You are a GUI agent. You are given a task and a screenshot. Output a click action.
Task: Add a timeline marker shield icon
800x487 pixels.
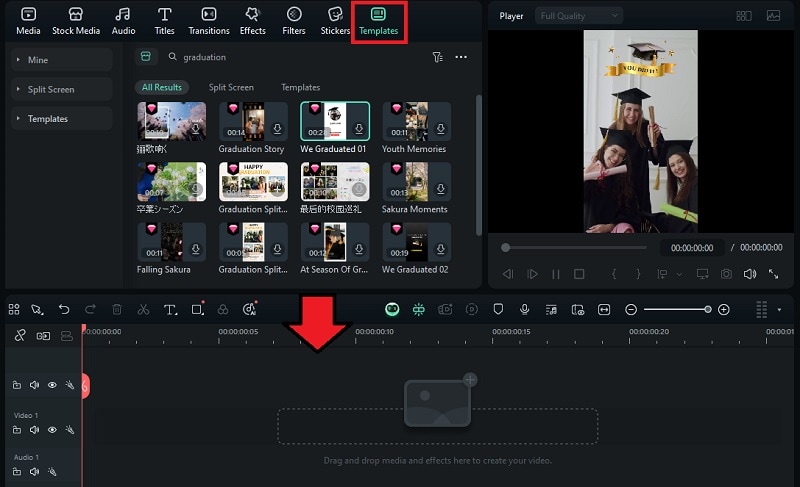point(498,309)
